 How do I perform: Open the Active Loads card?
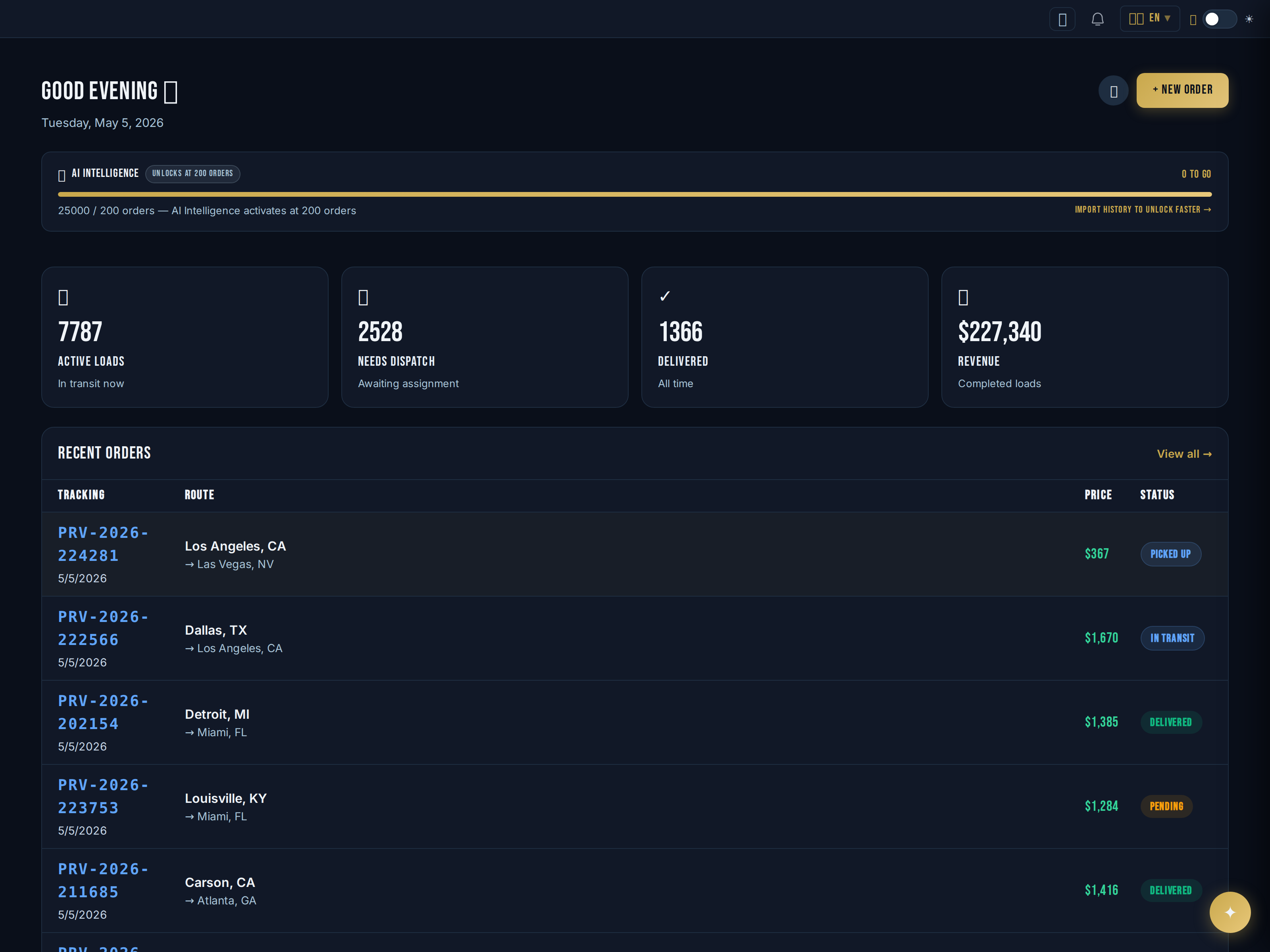click(185, 338)
